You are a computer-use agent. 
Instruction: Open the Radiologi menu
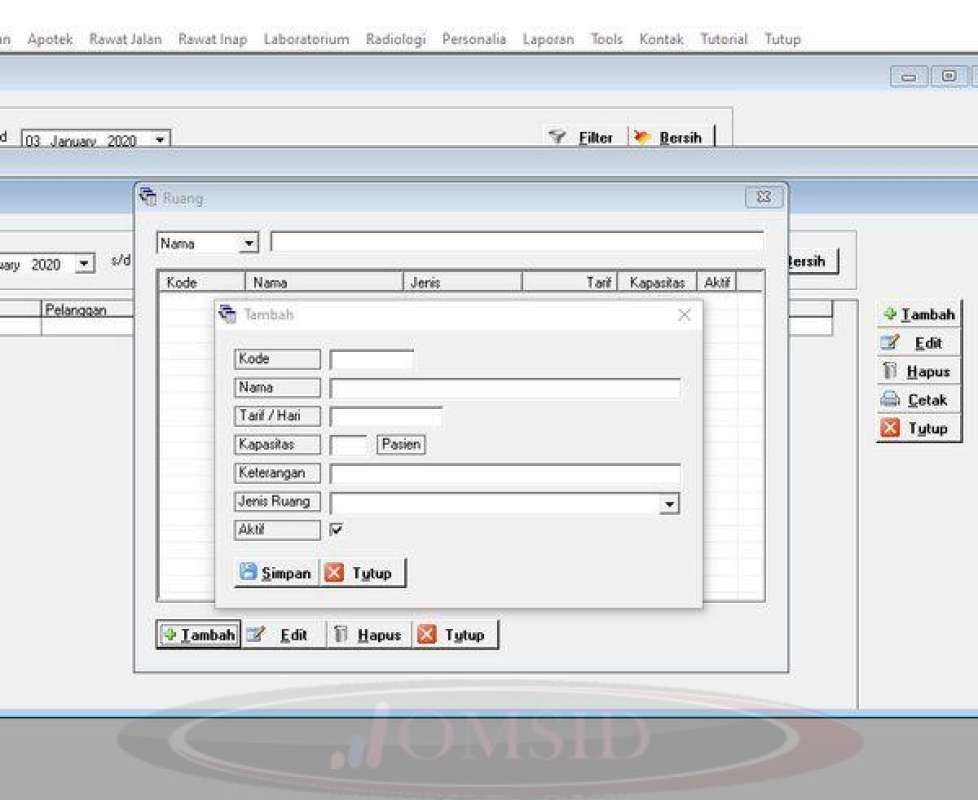(395, 39)
